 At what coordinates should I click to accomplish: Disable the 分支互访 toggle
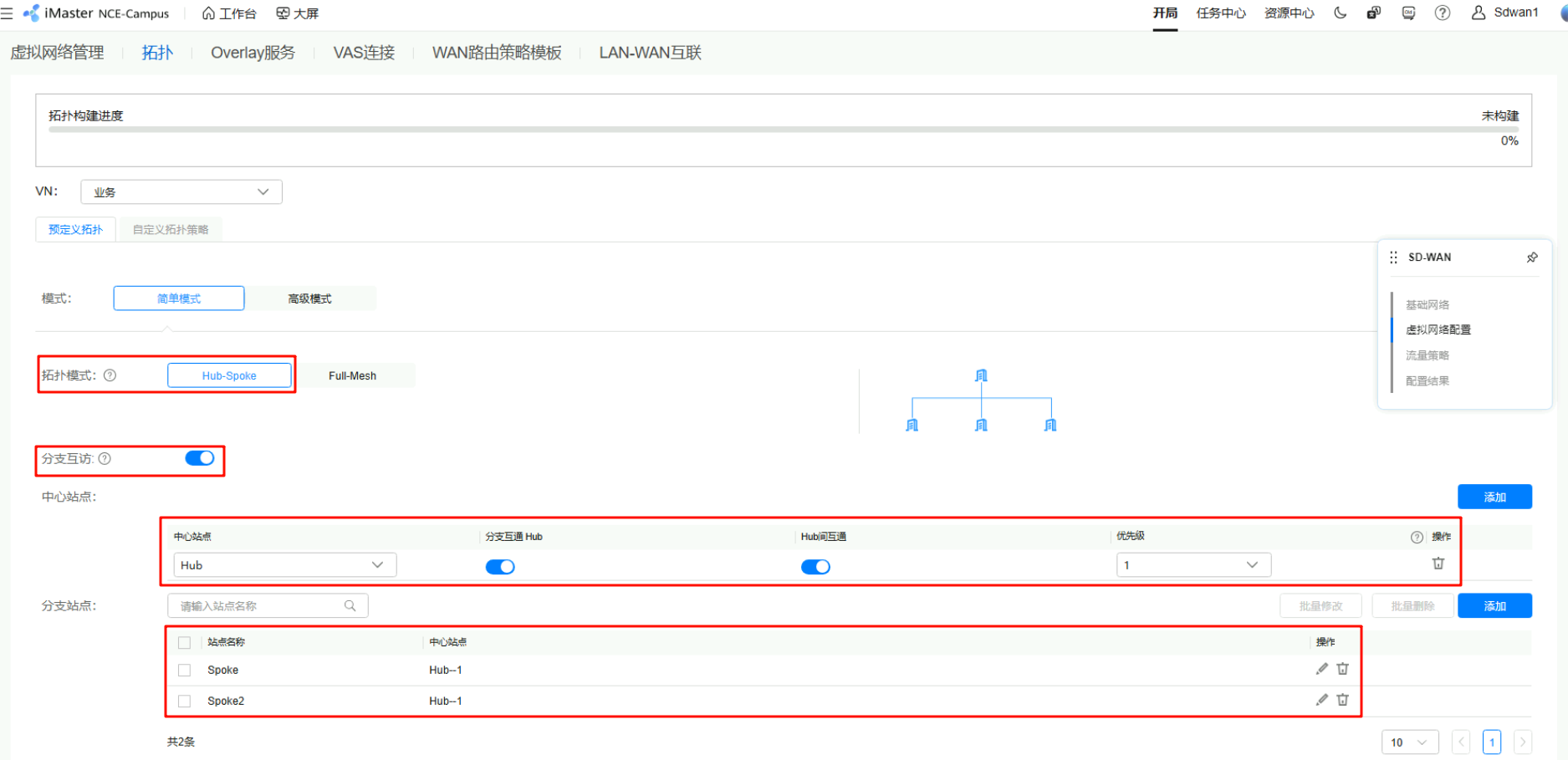[200, 458]
